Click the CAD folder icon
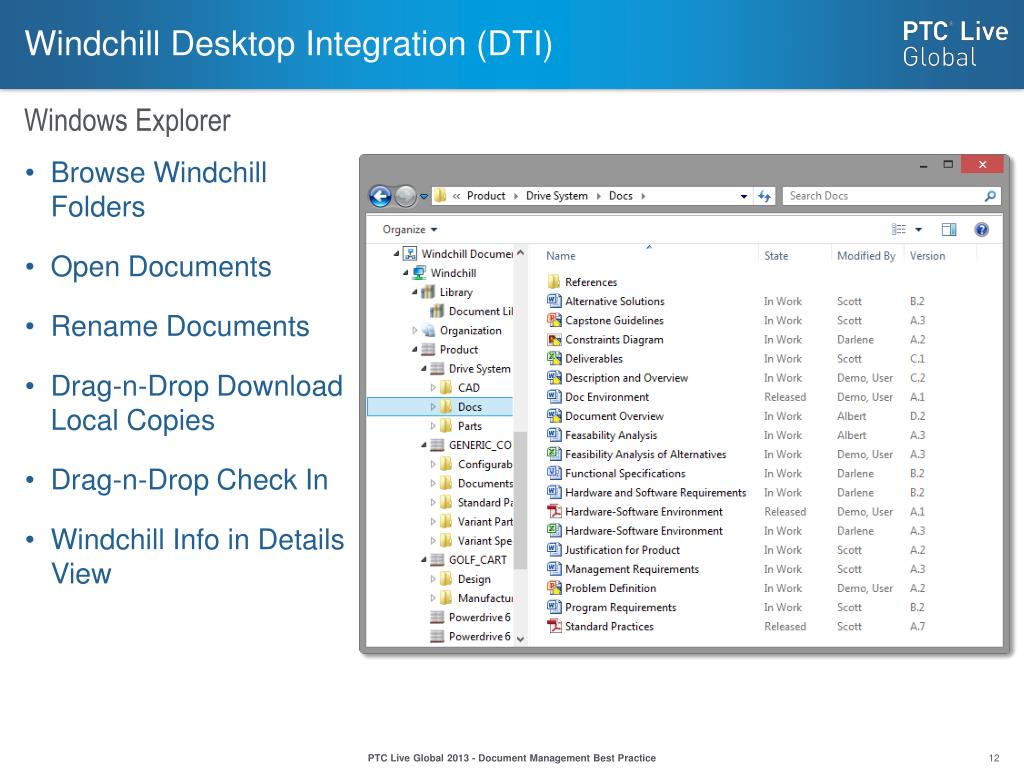Screen dimensions: 1024x768 point(447,388)
